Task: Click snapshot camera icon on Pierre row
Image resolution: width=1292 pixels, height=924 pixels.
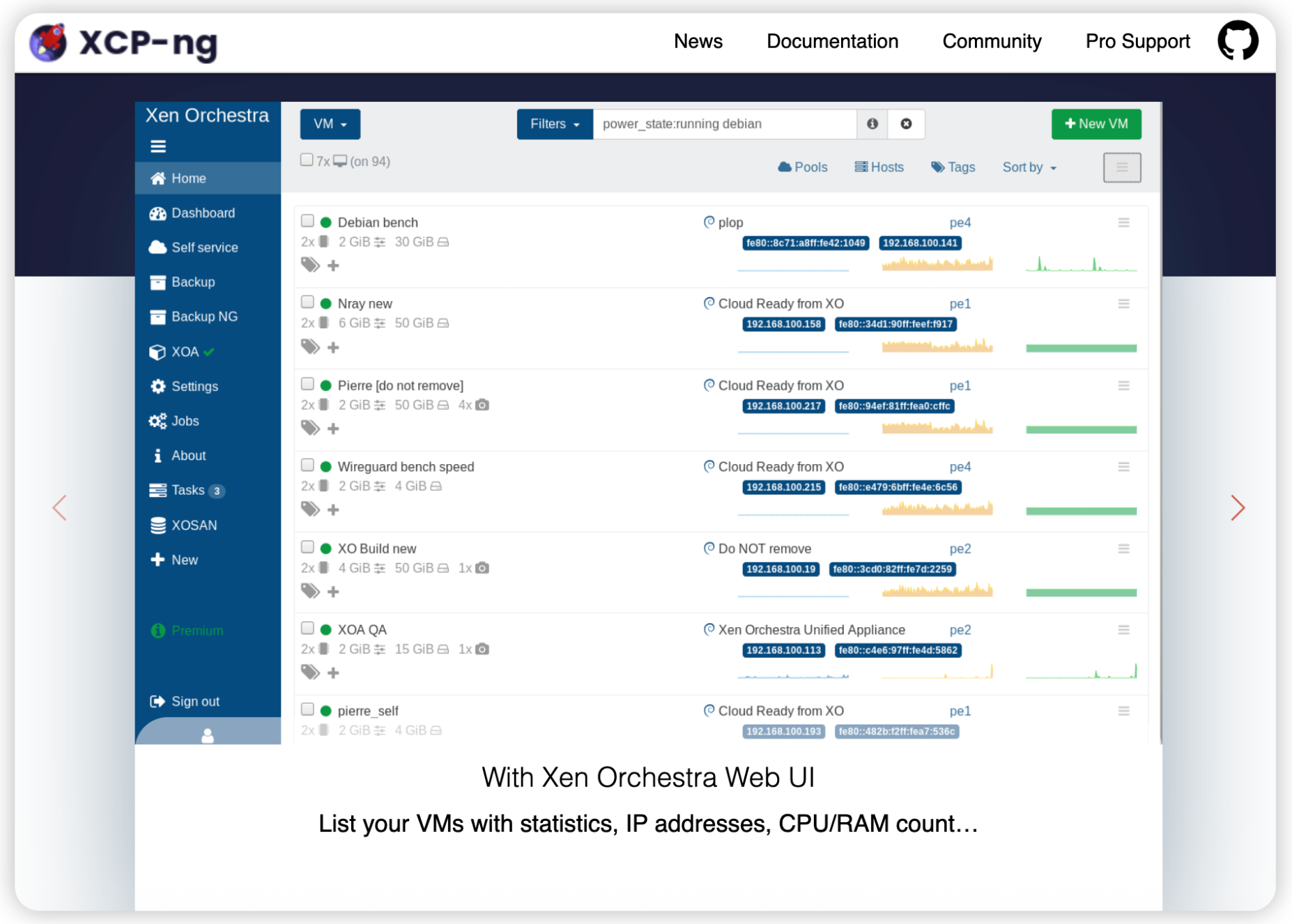Action: click(x=482, y=405)
